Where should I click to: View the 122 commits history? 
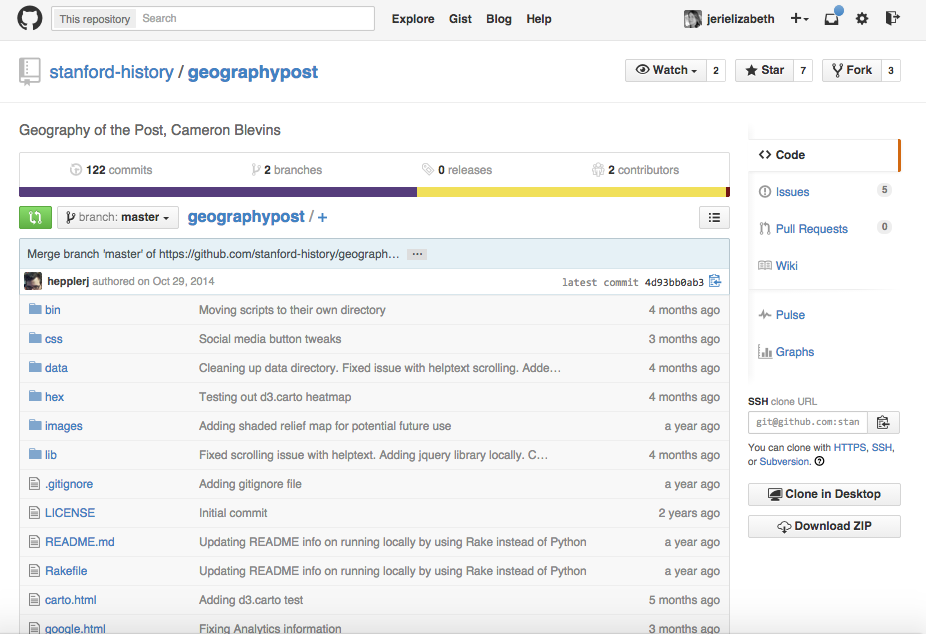click(x=111, y=170)
